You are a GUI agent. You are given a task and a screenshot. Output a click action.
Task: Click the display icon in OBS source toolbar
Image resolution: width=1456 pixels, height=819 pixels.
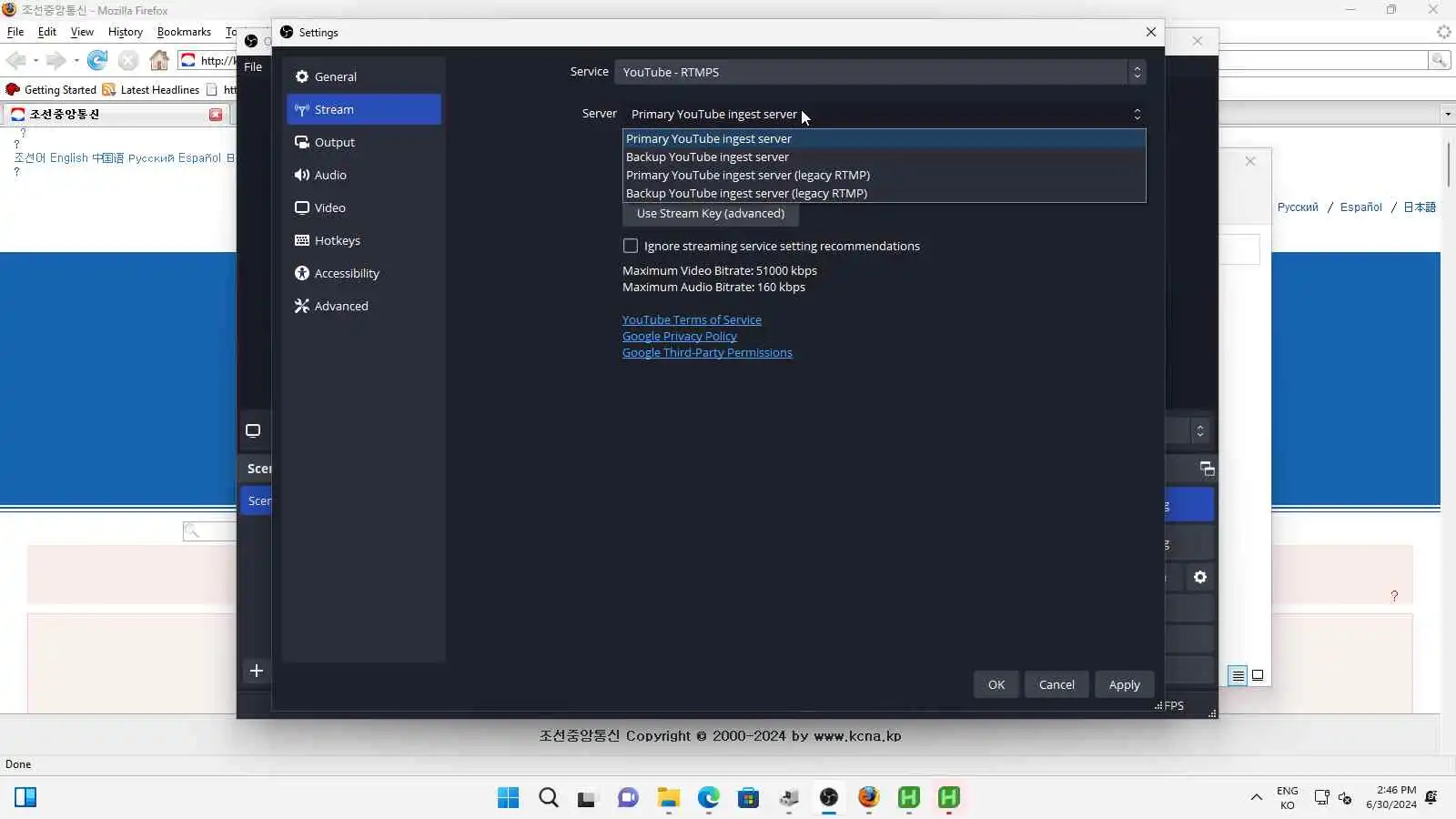click(253, 430)
